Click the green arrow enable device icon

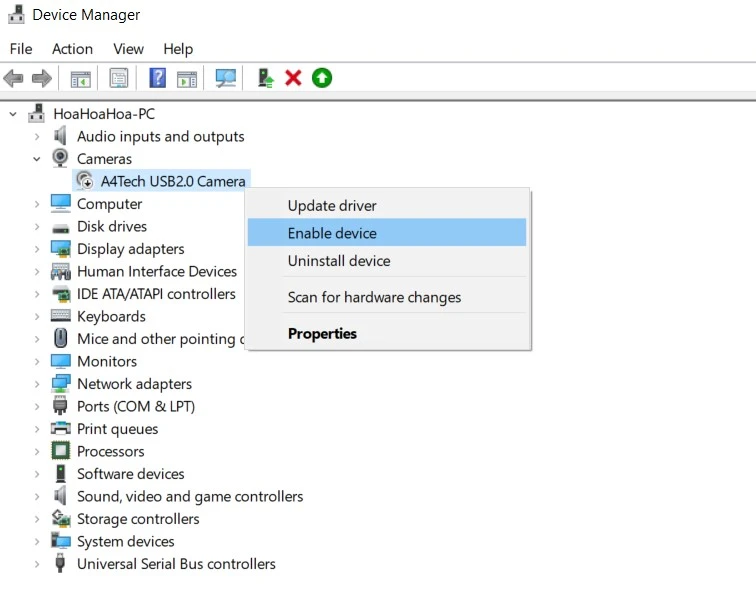(x=321, y=78)
